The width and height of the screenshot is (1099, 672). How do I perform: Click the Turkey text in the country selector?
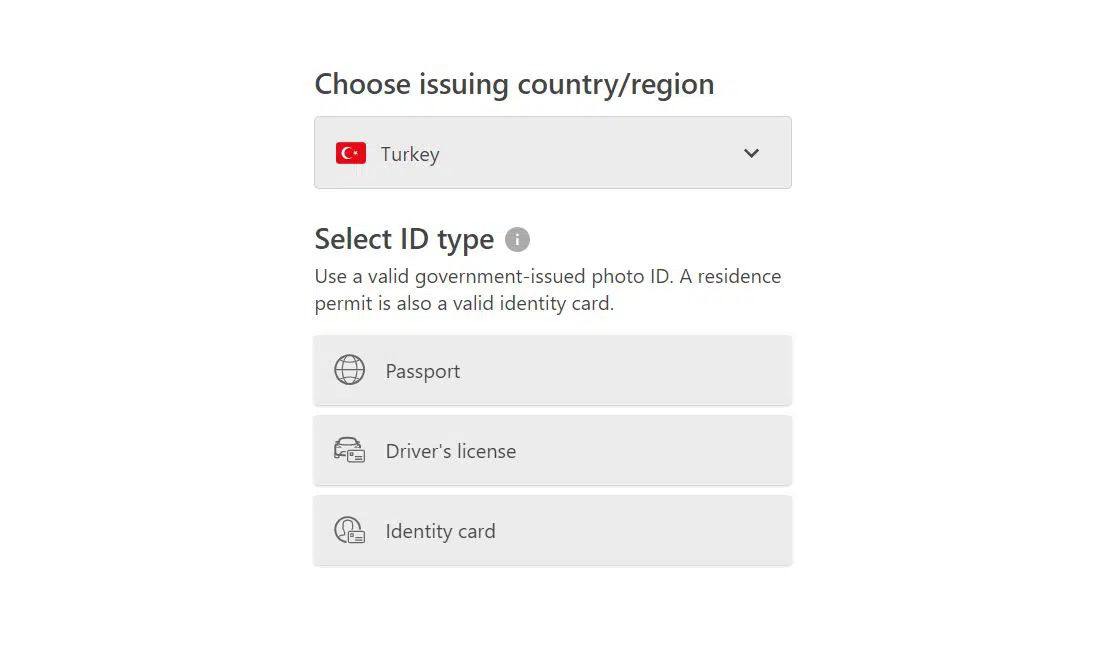(410, 154)
